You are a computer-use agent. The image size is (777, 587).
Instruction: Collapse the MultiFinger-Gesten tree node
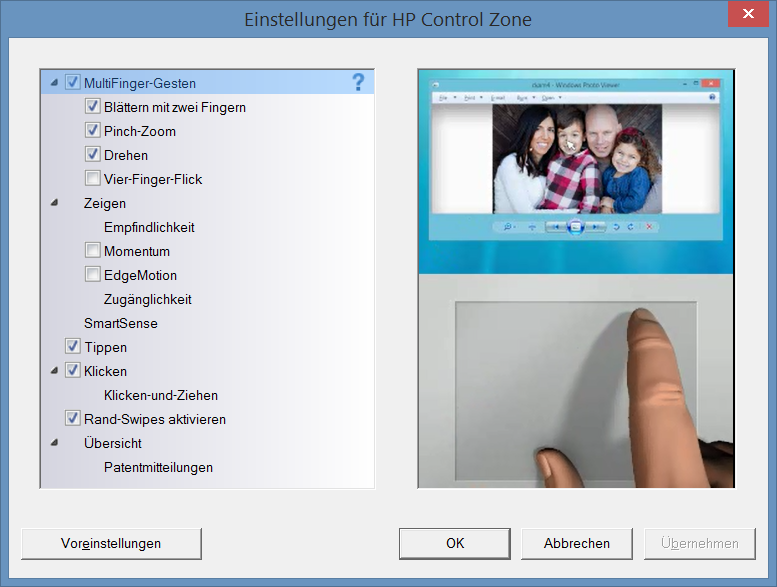tap(55, 83)
